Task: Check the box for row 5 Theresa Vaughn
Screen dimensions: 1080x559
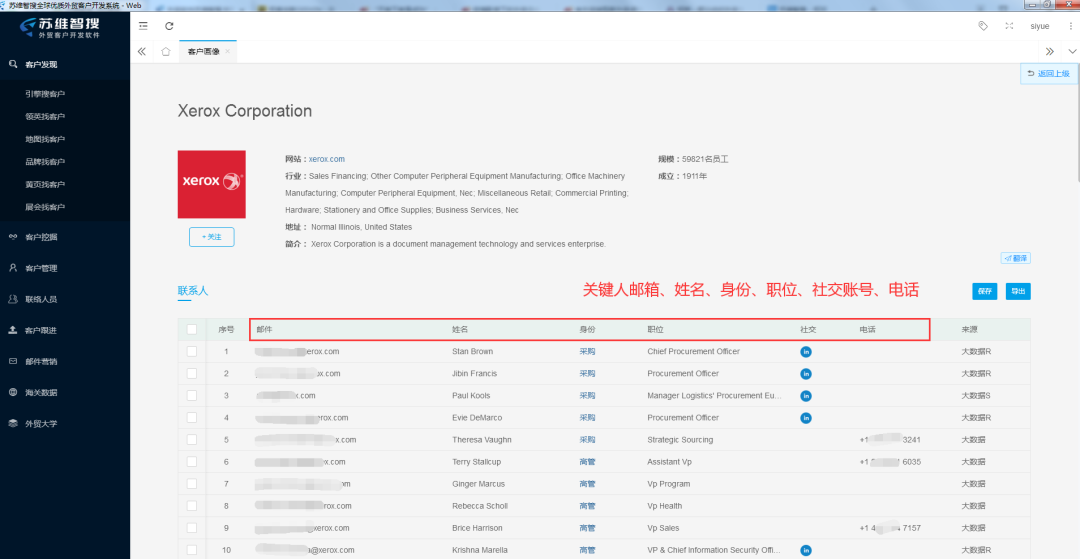Action: coord(191,440)
